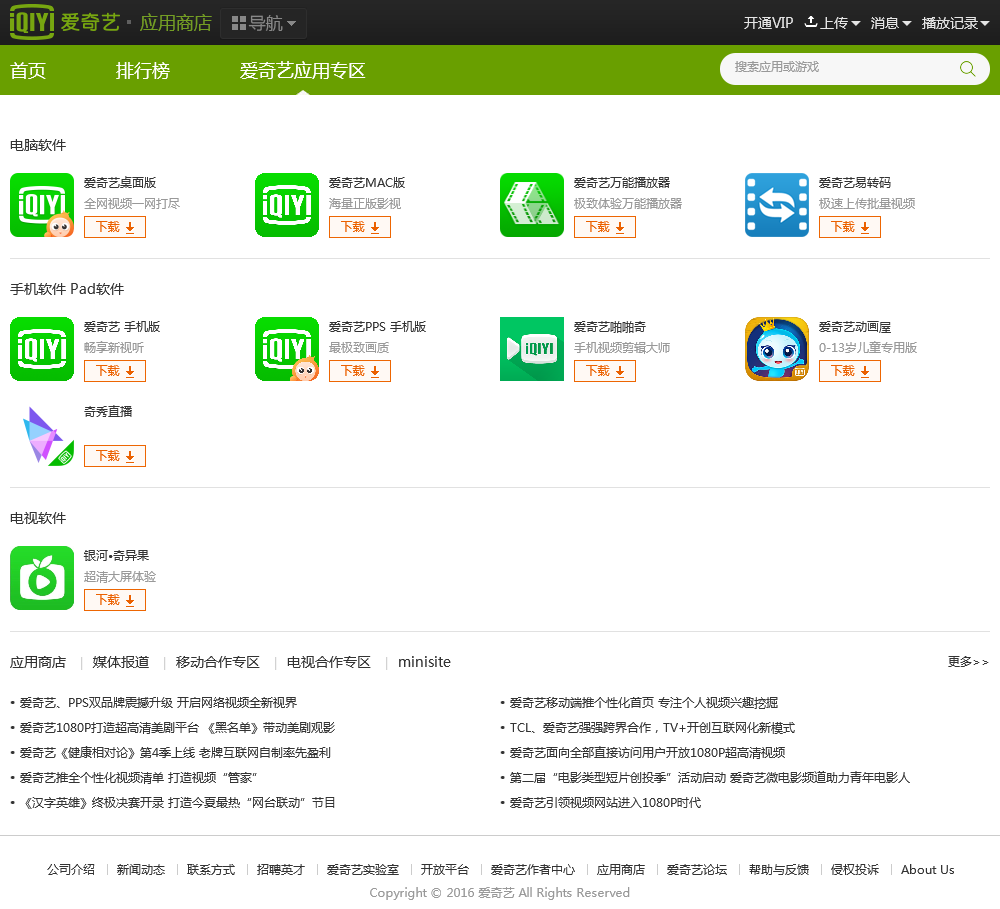
Task: Open the 爱奇艺桌面版 app icon
Action: coord(42,205)
